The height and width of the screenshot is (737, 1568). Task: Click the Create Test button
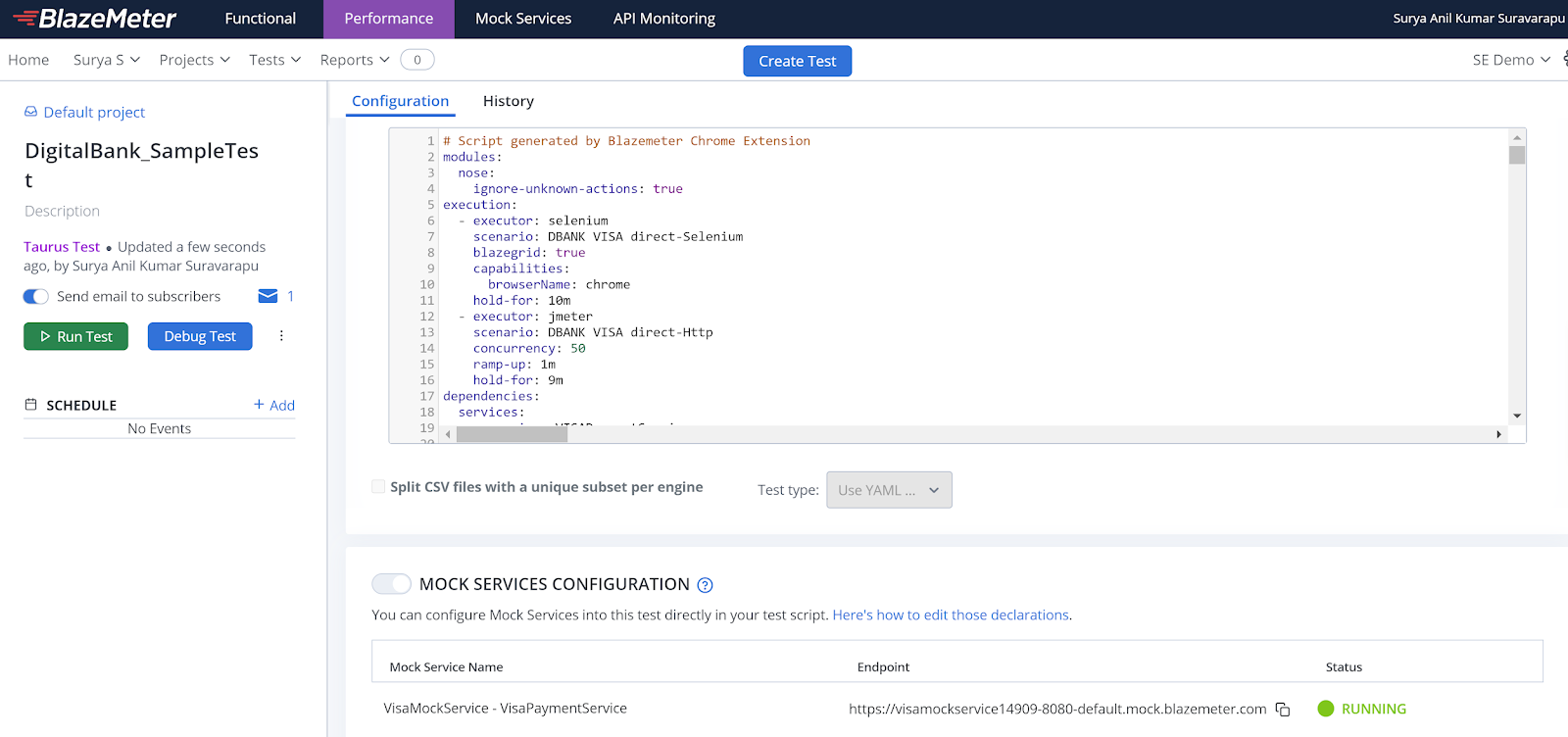[x=798, y=61]
